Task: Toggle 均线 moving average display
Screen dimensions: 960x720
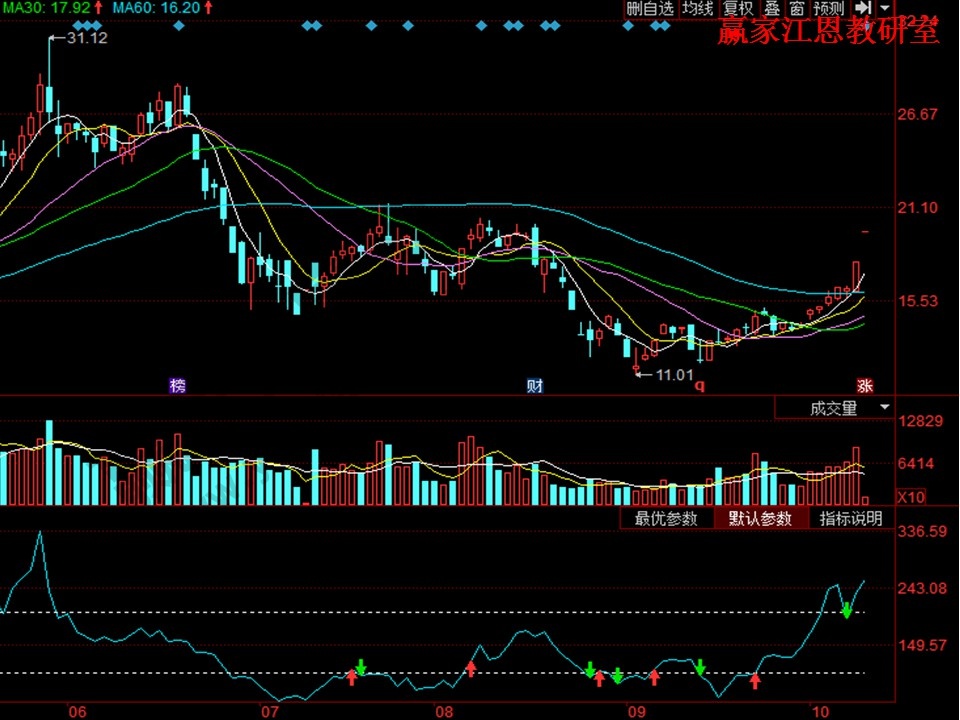Action: 698,9
